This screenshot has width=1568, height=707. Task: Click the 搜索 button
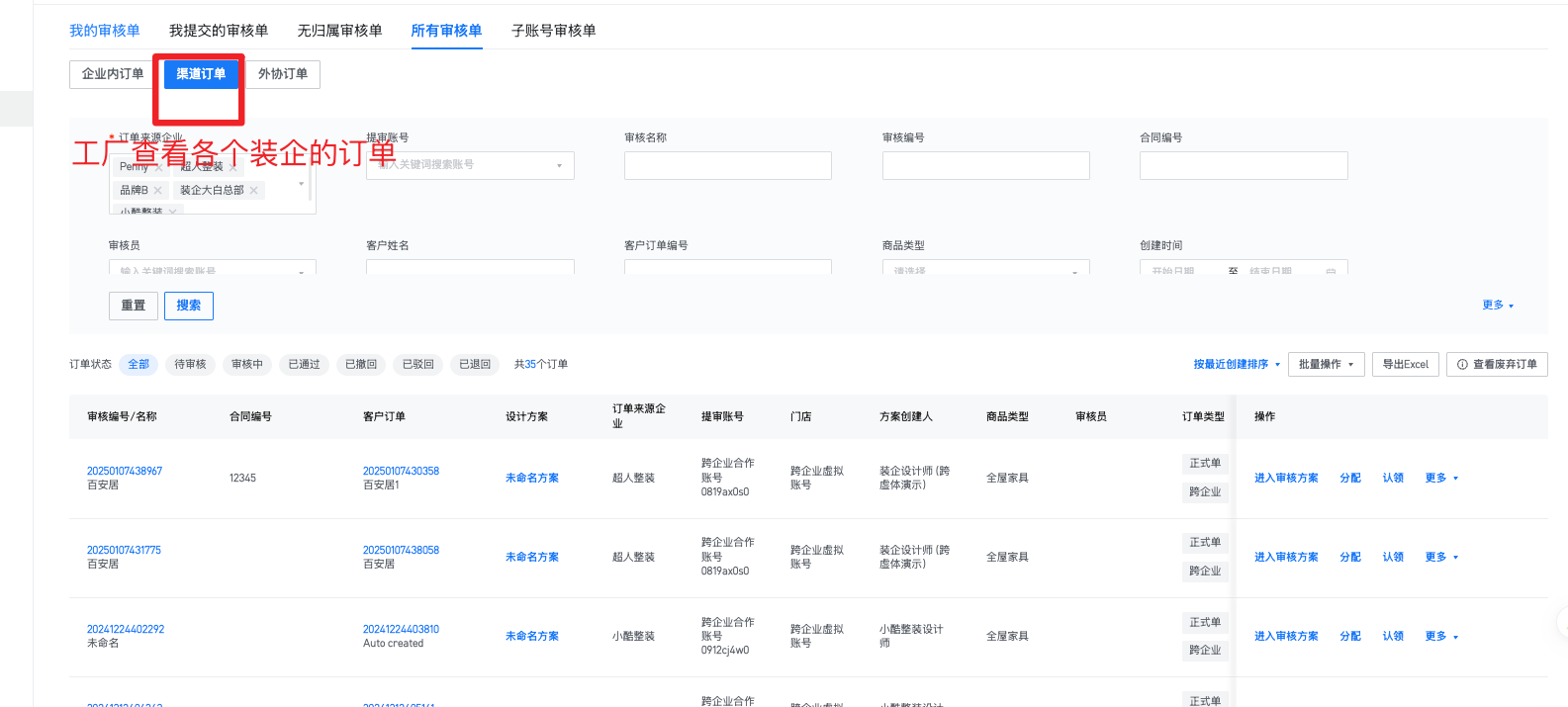tap(188, 306)
